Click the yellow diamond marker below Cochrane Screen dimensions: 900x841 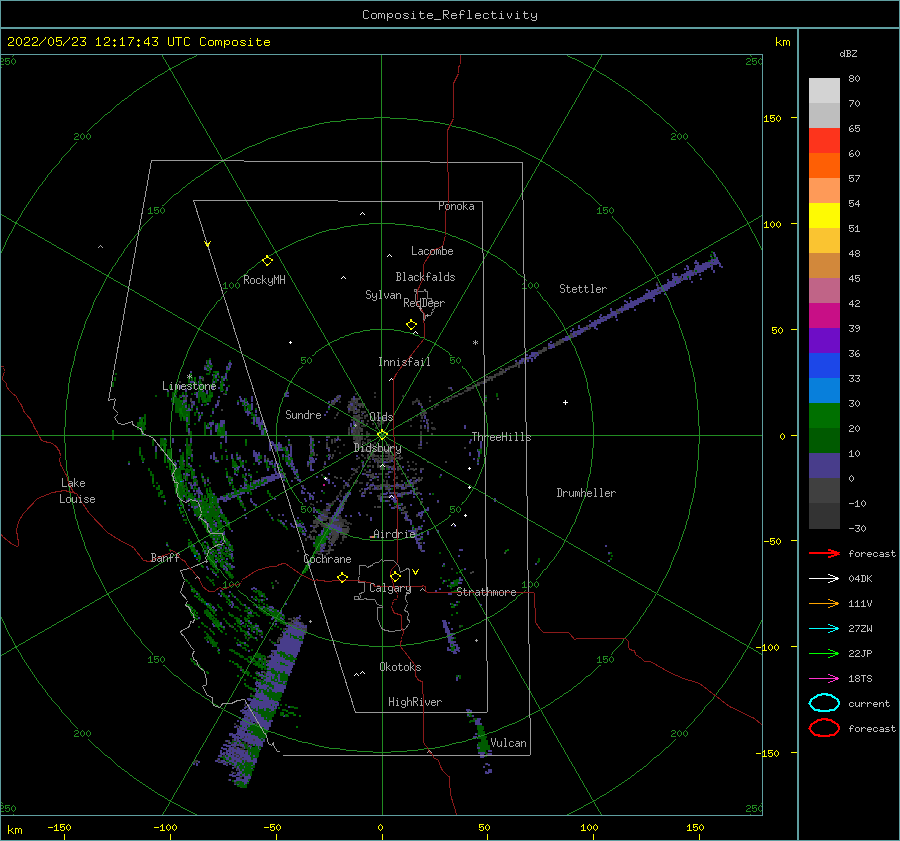click(x=343, y=577)
